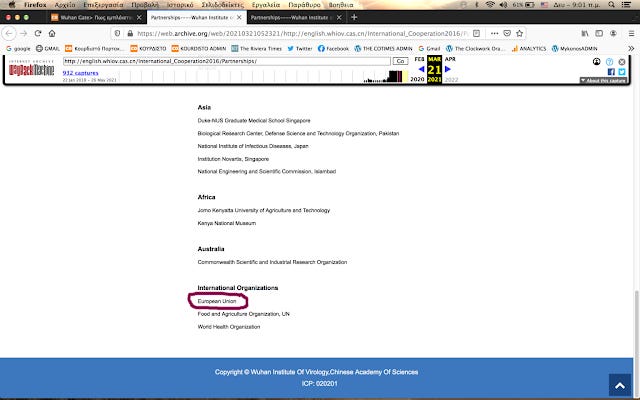Screen dimensions: 640x400
Task: Open the volume control in menu bar
Action: (503, 4)
